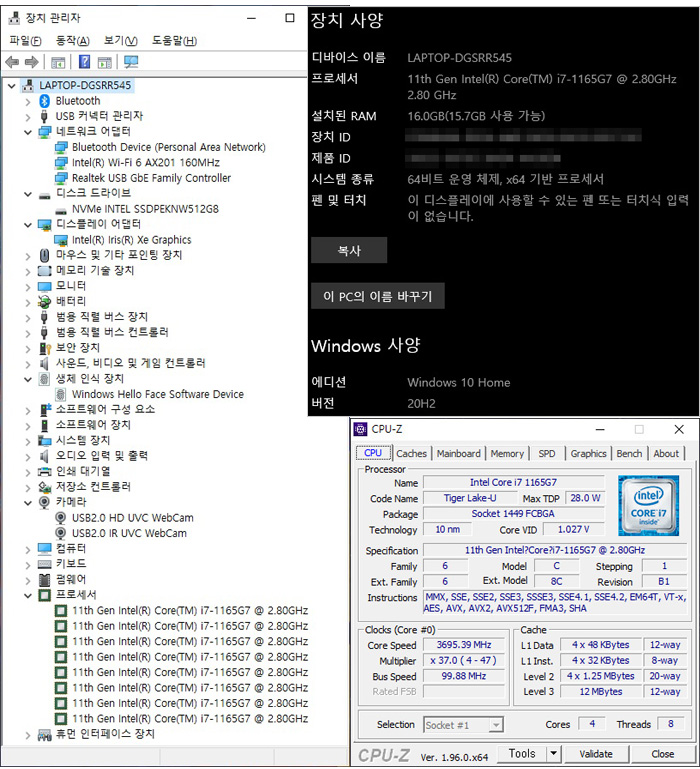Open the Tools dropdown arrow in CPU-Z

pos(553,753)
